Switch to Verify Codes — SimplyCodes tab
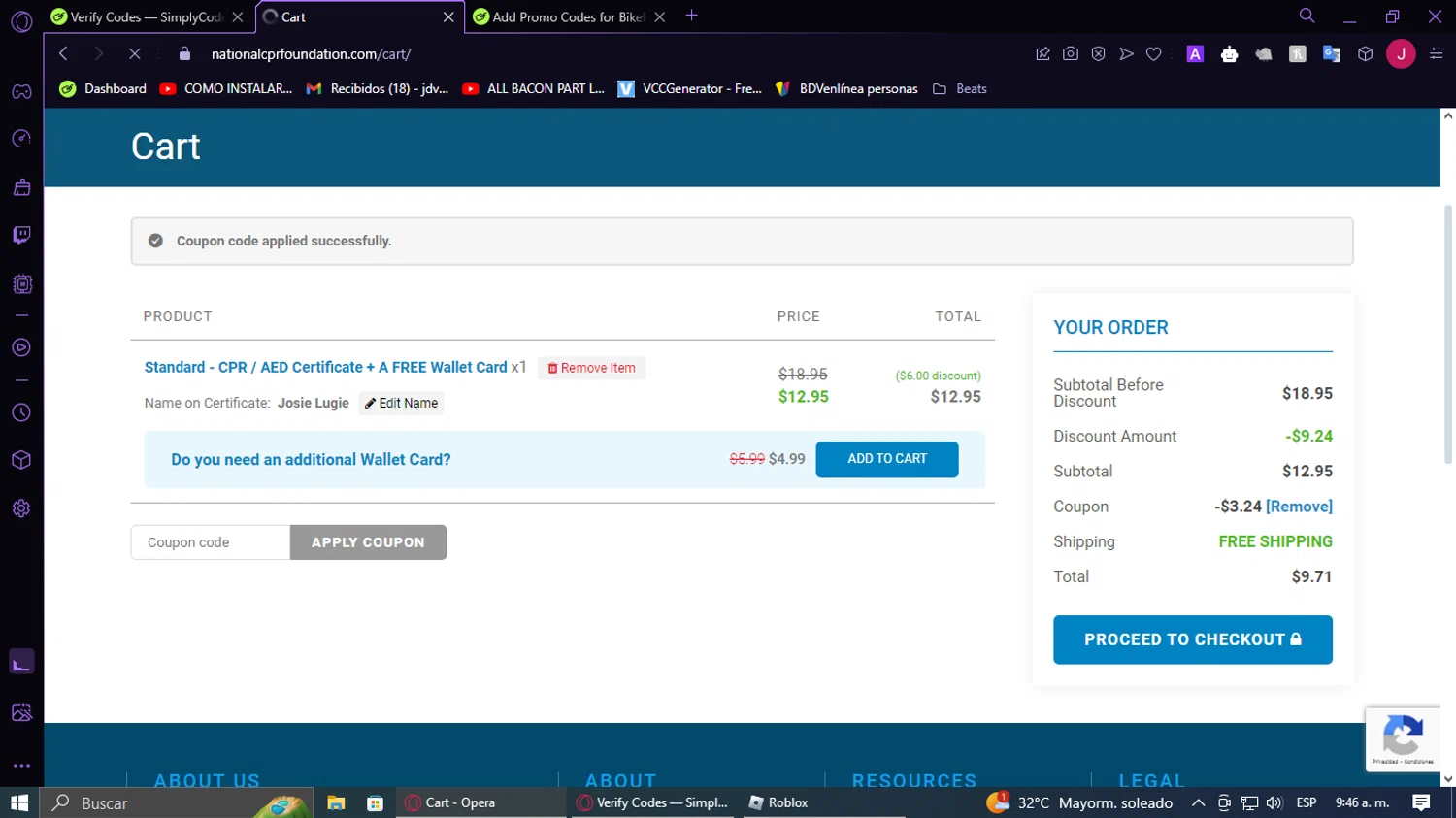The height and width of the screenshot is (818, 1456). [x=137, y=16]
